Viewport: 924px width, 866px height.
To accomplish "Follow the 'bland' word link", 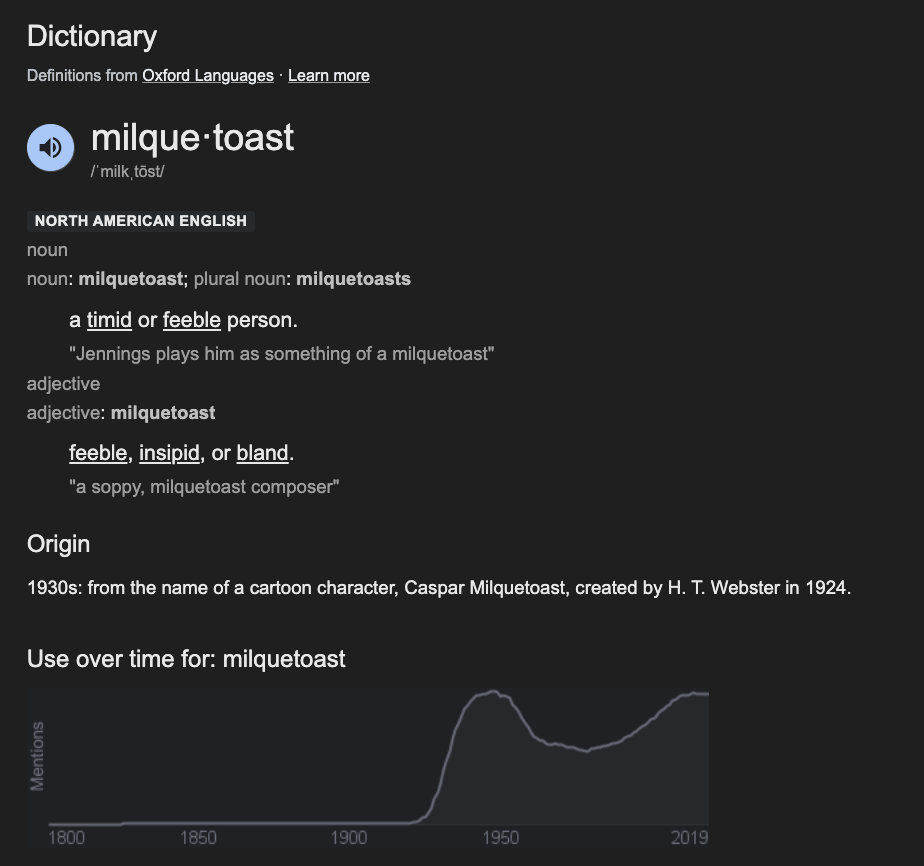I will tap(262, 453).
